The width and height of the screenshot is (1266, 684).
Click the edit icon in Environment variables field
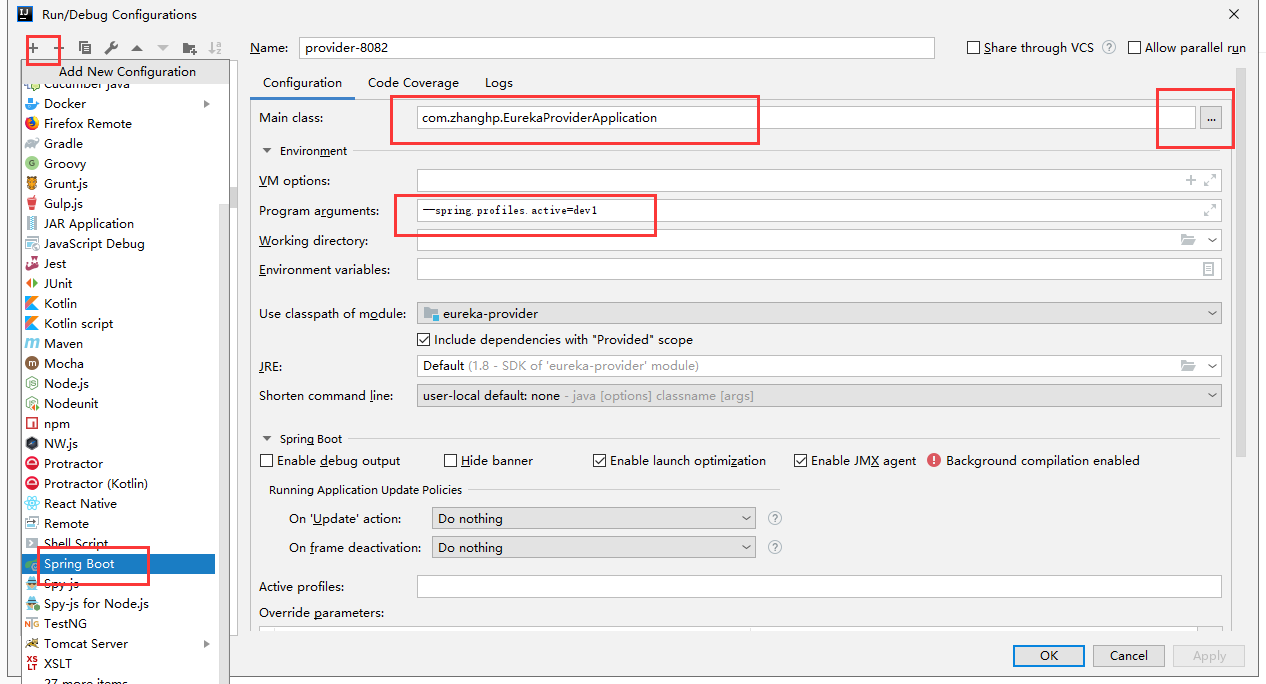click(x=1209, y=269)
